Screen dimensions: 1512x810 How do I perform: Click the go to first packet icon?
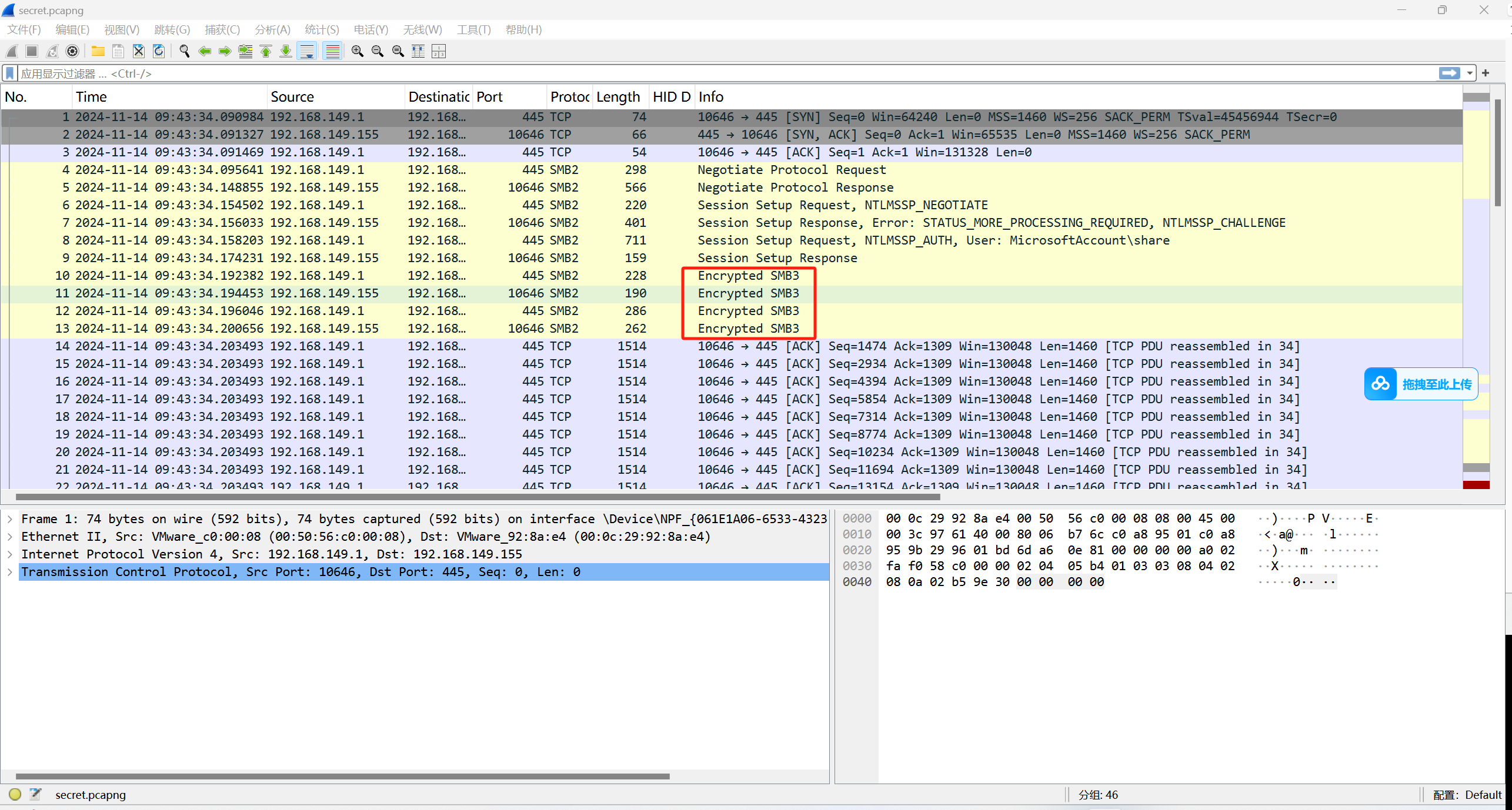pos(266,52)
